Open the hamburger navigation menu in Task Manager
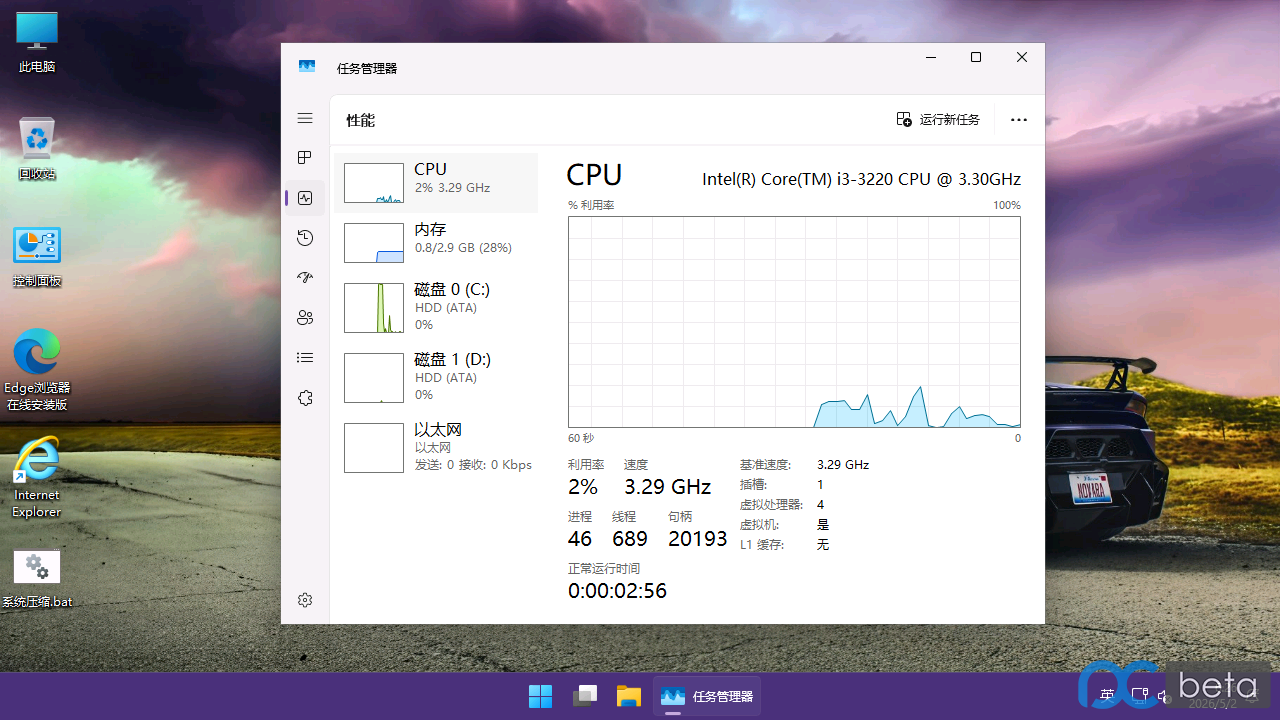 tap(305, 118)
